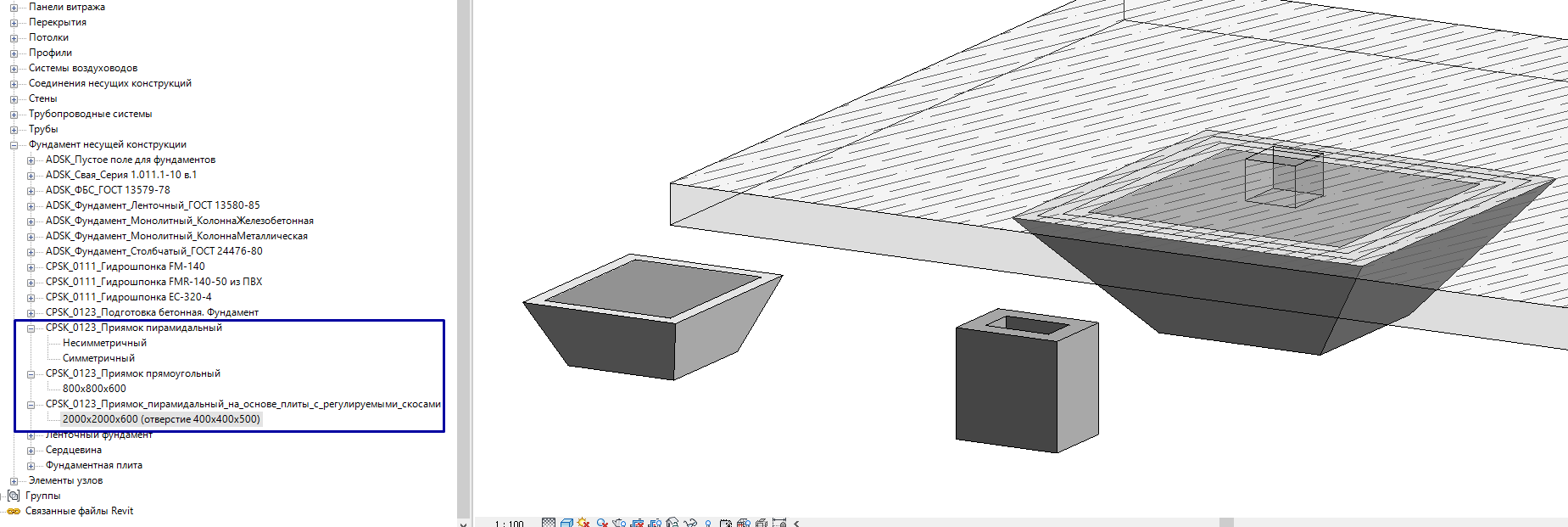Viewport: 1568px width, 527px height.
Task: Open the Visual Style cube icon
Action: coord(566,523)
